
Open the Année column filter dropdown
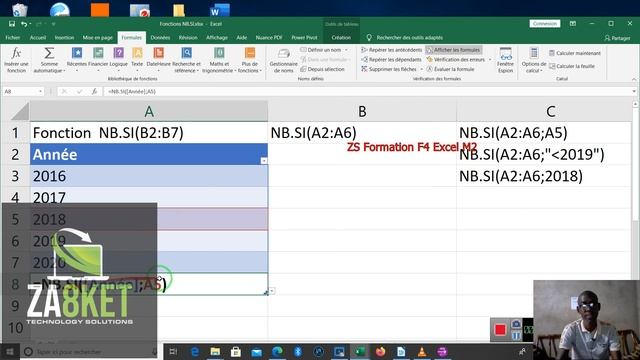tap(264, 161)
